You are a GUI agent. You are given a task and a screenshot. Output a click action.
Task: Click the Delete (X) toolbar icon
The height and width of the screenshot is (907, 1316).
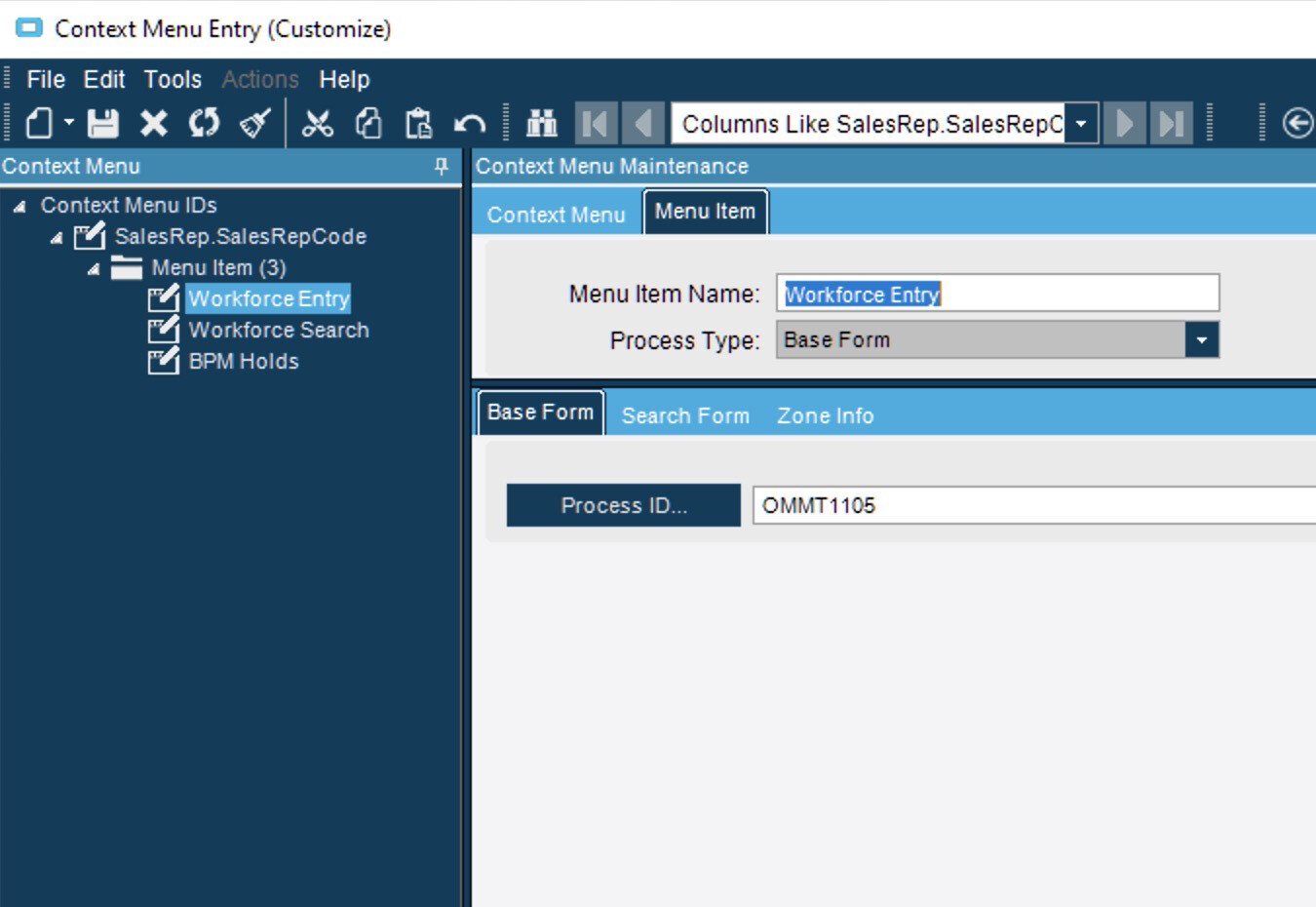pyautogui.click(x=154, y=124)
